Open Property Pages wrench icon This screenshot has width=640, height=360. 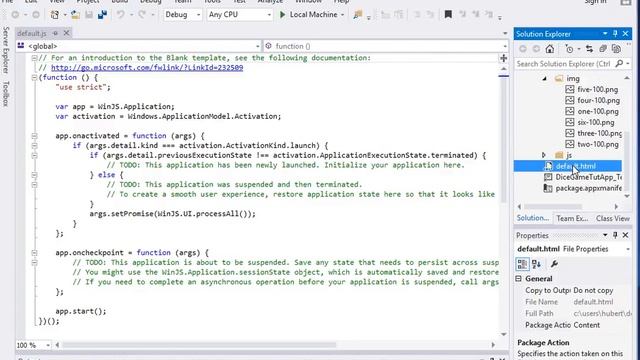click(554, 264)
